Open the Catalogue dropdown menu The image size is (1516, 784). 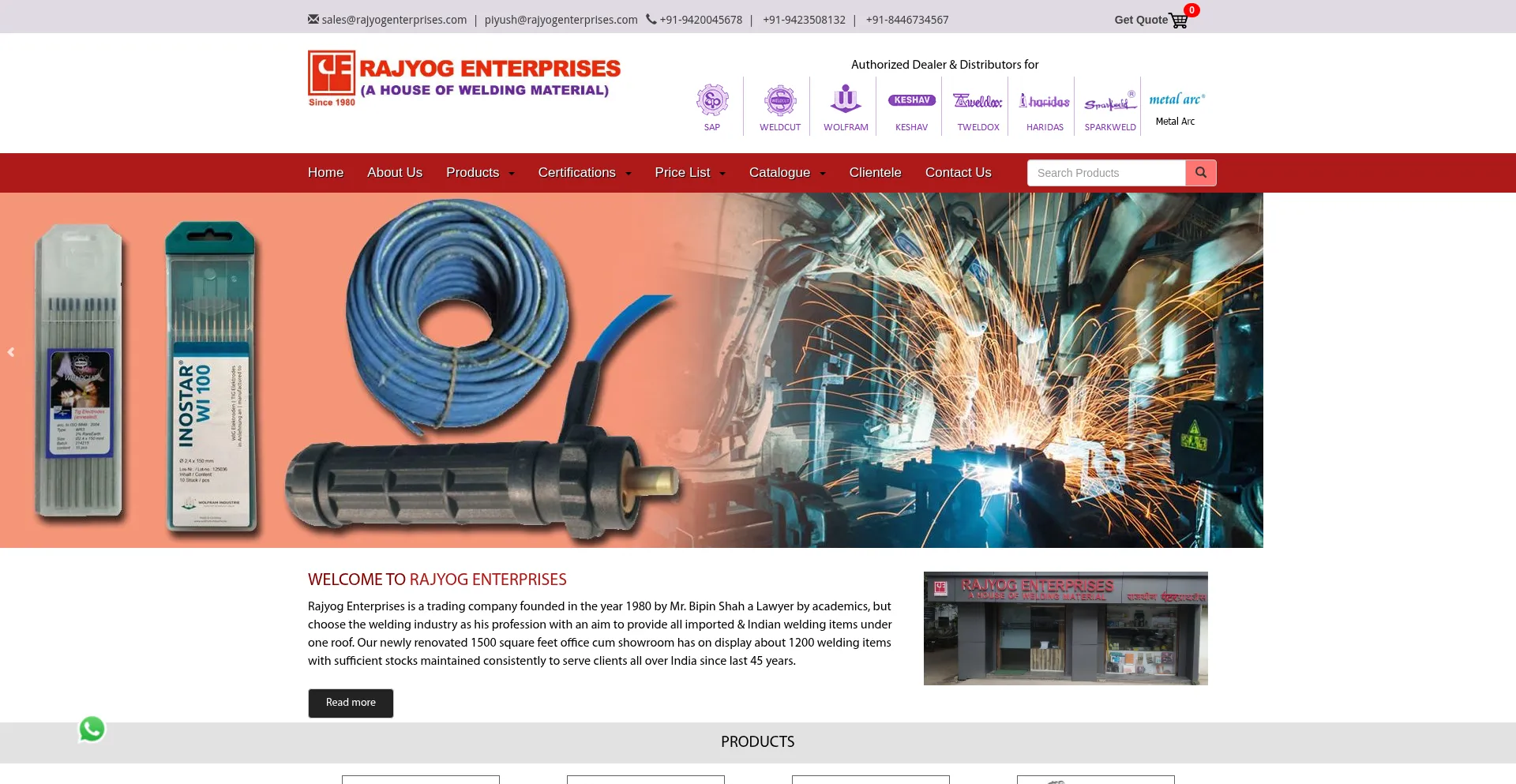[x=787, y=173]
